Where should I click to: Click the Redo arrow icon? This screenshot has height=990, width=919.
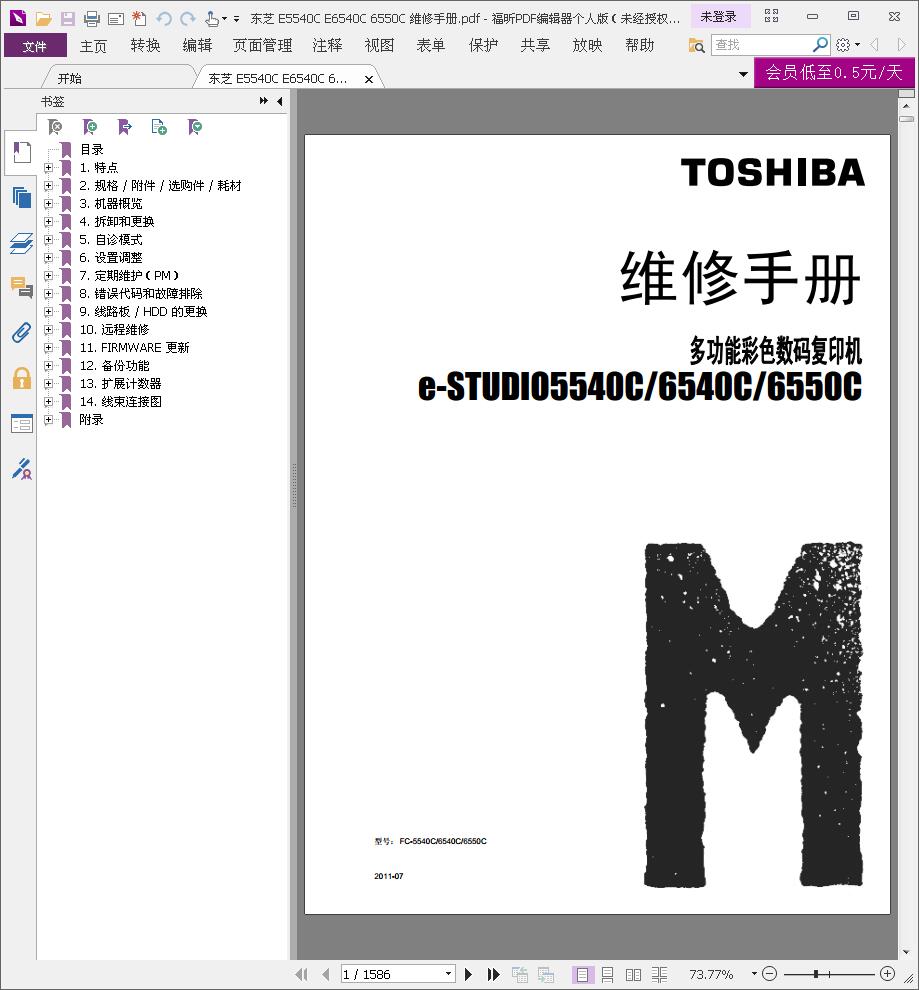click(x=187, y=19)
